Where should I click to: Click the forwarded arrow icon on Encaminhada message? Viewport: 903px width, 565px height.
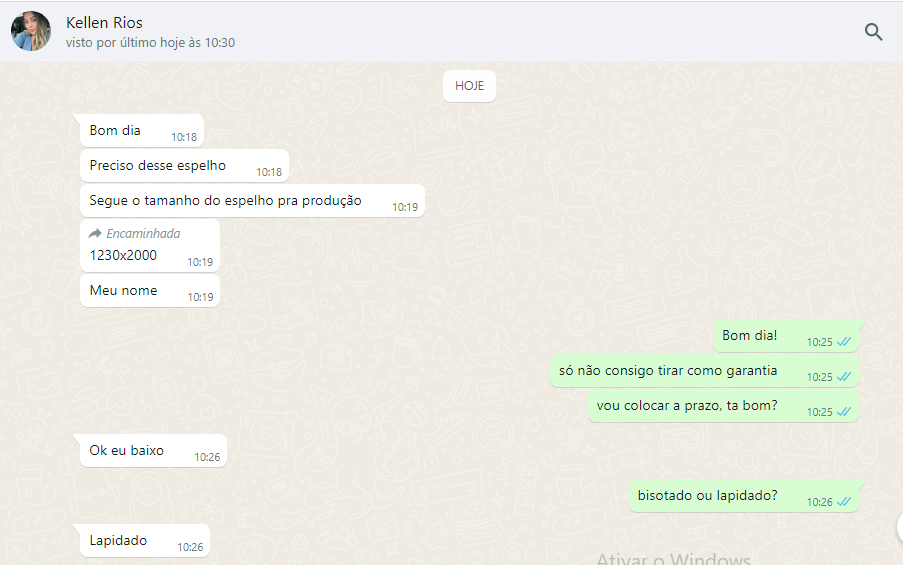(95, 233)
